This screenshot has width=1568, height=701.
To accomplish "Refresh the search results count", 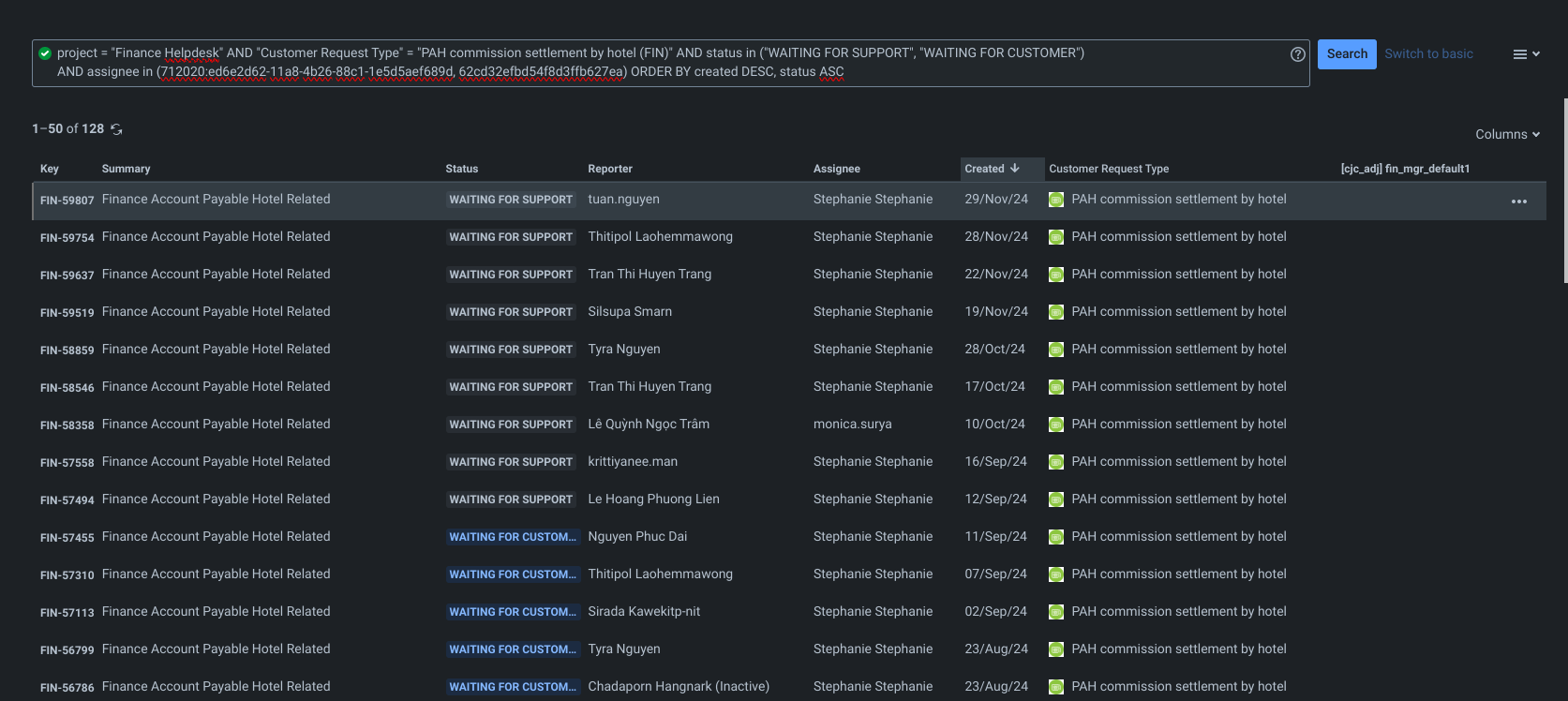I will [x=117, y=129].
